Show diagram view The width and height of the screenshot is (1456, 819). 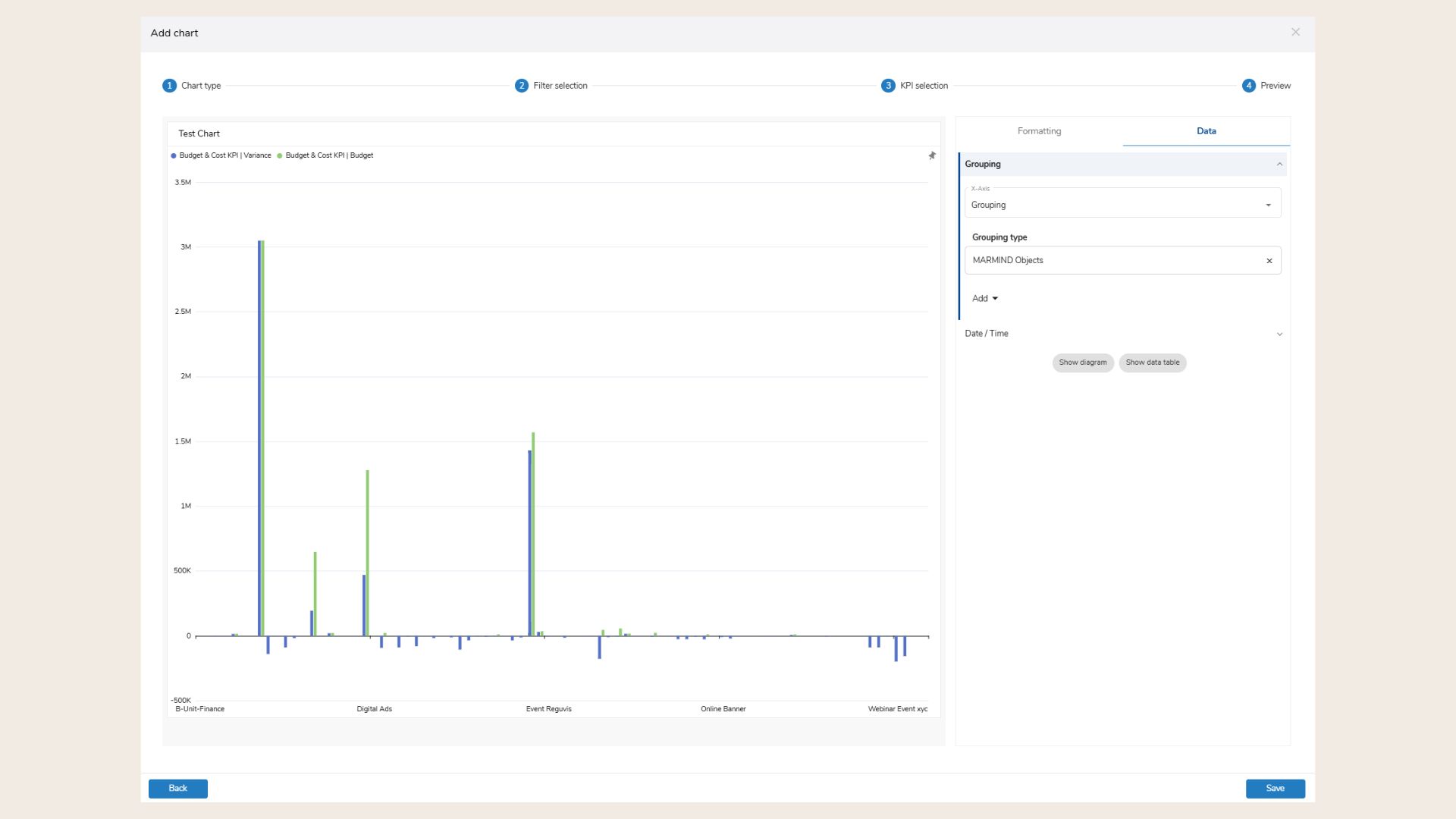(1082, 362)
